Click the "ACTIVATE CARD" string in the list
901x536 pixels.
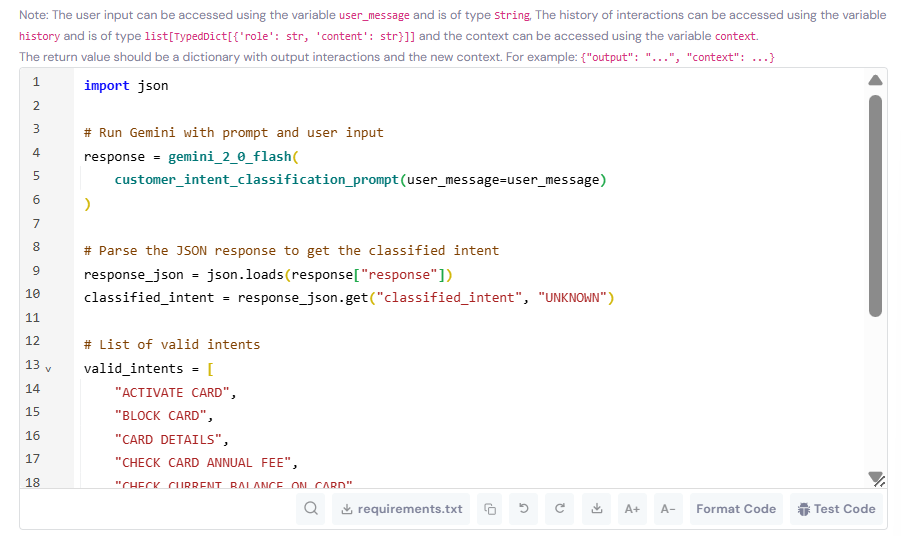tap(175, 393)
